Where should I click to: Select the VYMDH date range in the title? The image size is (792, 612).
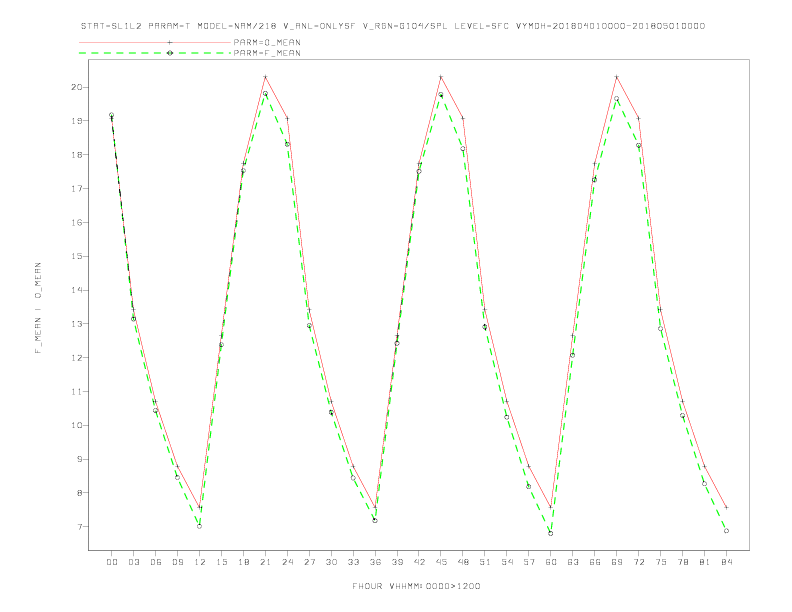point(610,26)
